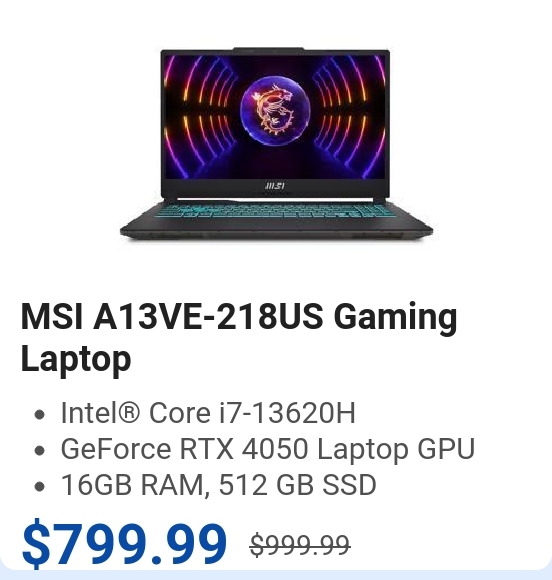Open MSI A13VE-218US Gaming Laptop title link
Viewport: 552px width, 580px height.
[239, 337]
